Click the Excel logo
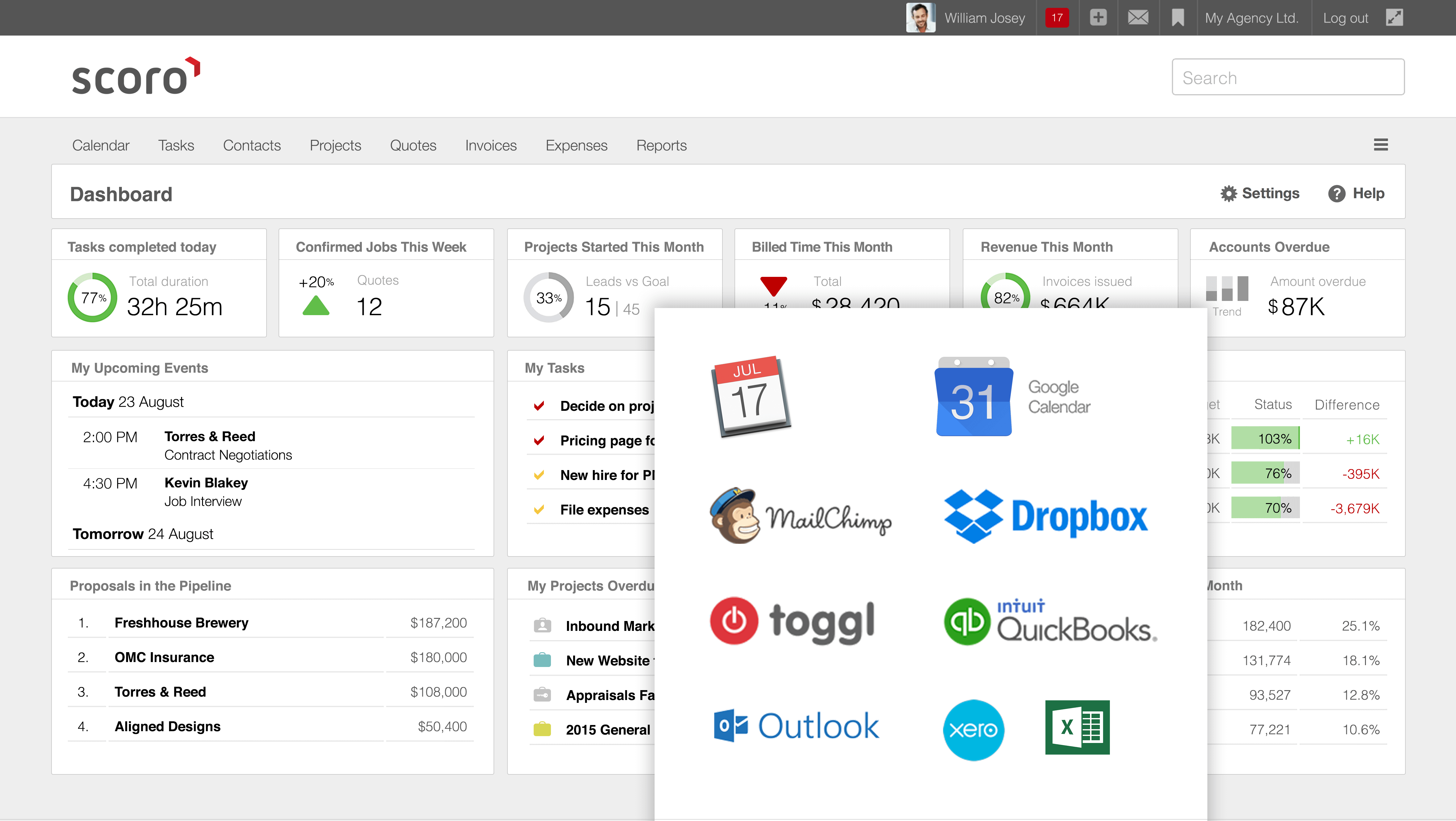 tap(1077, 727)
